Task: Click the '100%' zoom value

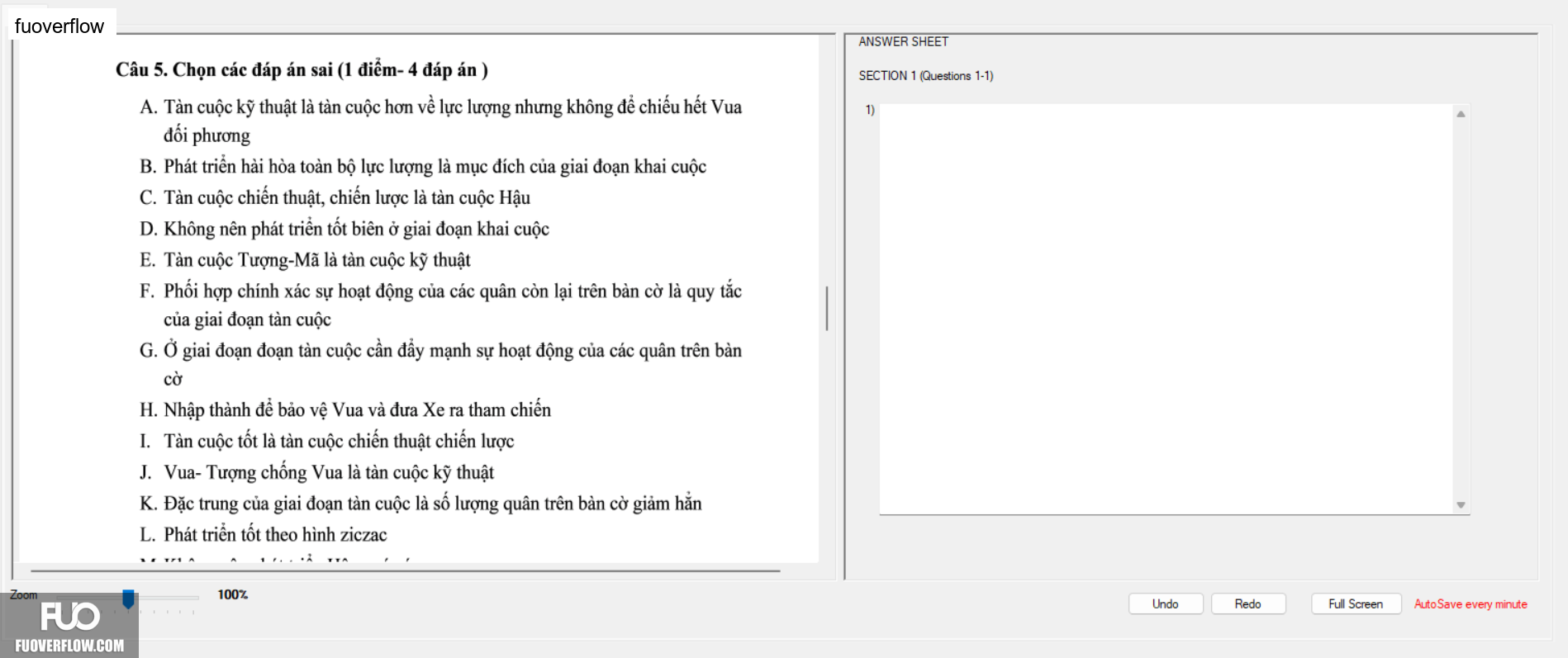Action: click(x=232, y=594)
